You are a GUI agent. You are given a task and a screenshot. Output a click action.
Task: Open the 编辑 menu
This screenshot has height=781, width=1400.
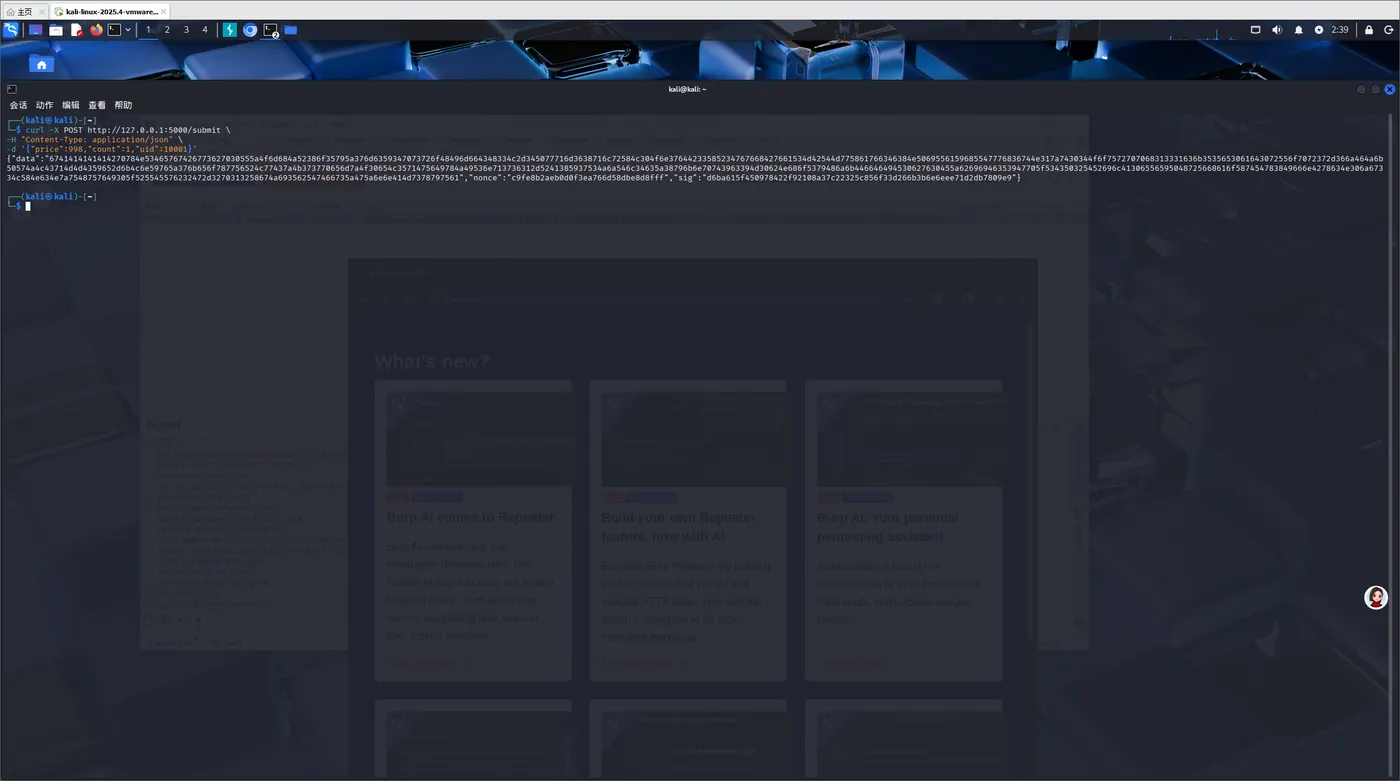pyautogui.click(x=70, y=105)
